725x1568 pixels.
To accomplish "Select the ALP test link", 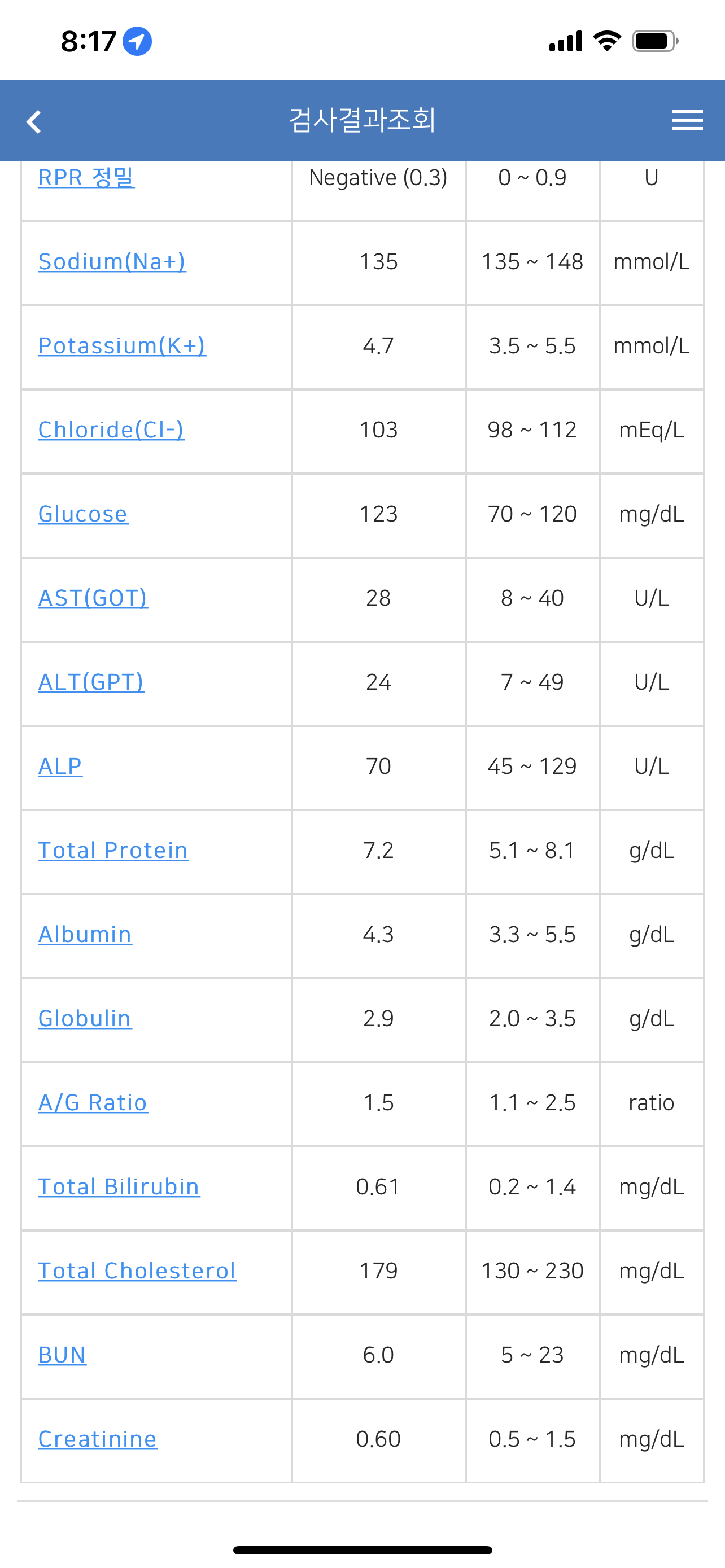I will (x=60, y=766).
